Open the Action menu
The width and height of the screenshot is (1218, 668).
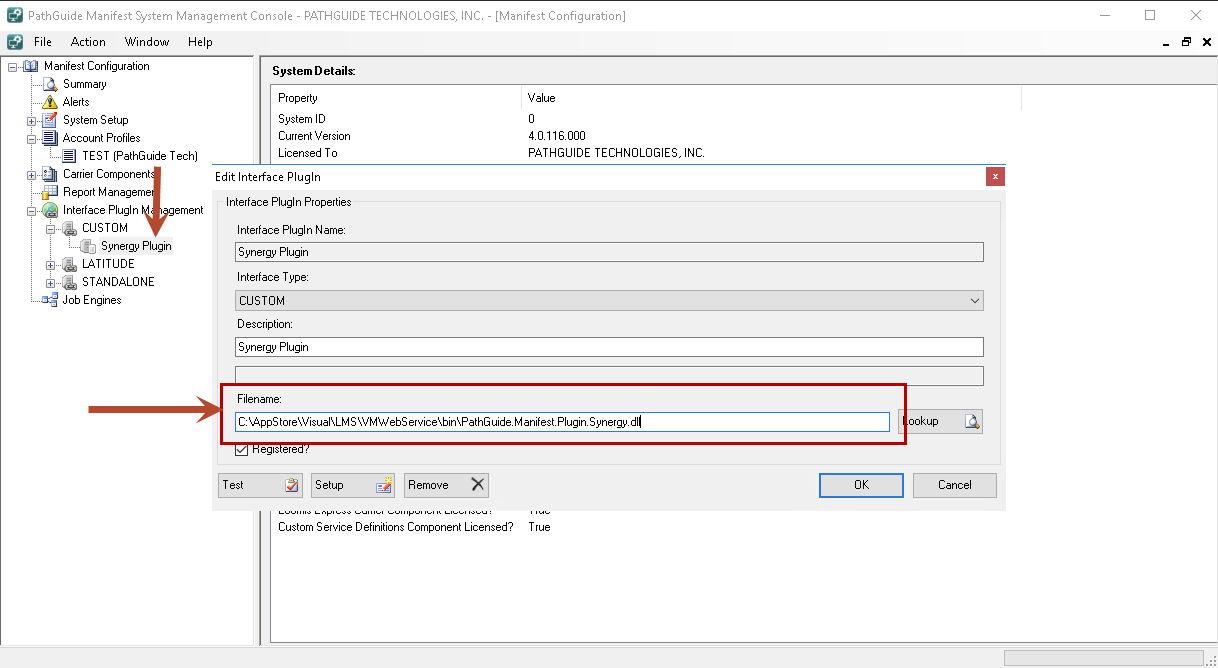pyautogui.click(x=88, y=42)
